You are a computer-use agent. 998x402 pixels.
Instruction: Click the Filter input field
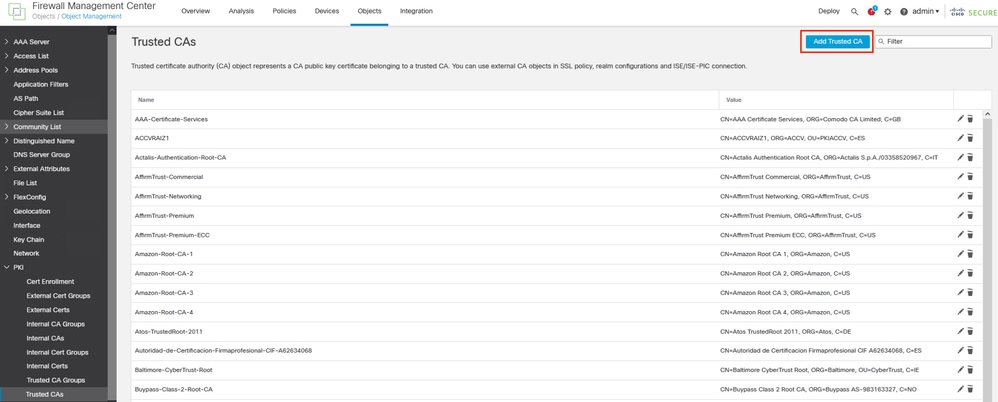click(933, 41)
